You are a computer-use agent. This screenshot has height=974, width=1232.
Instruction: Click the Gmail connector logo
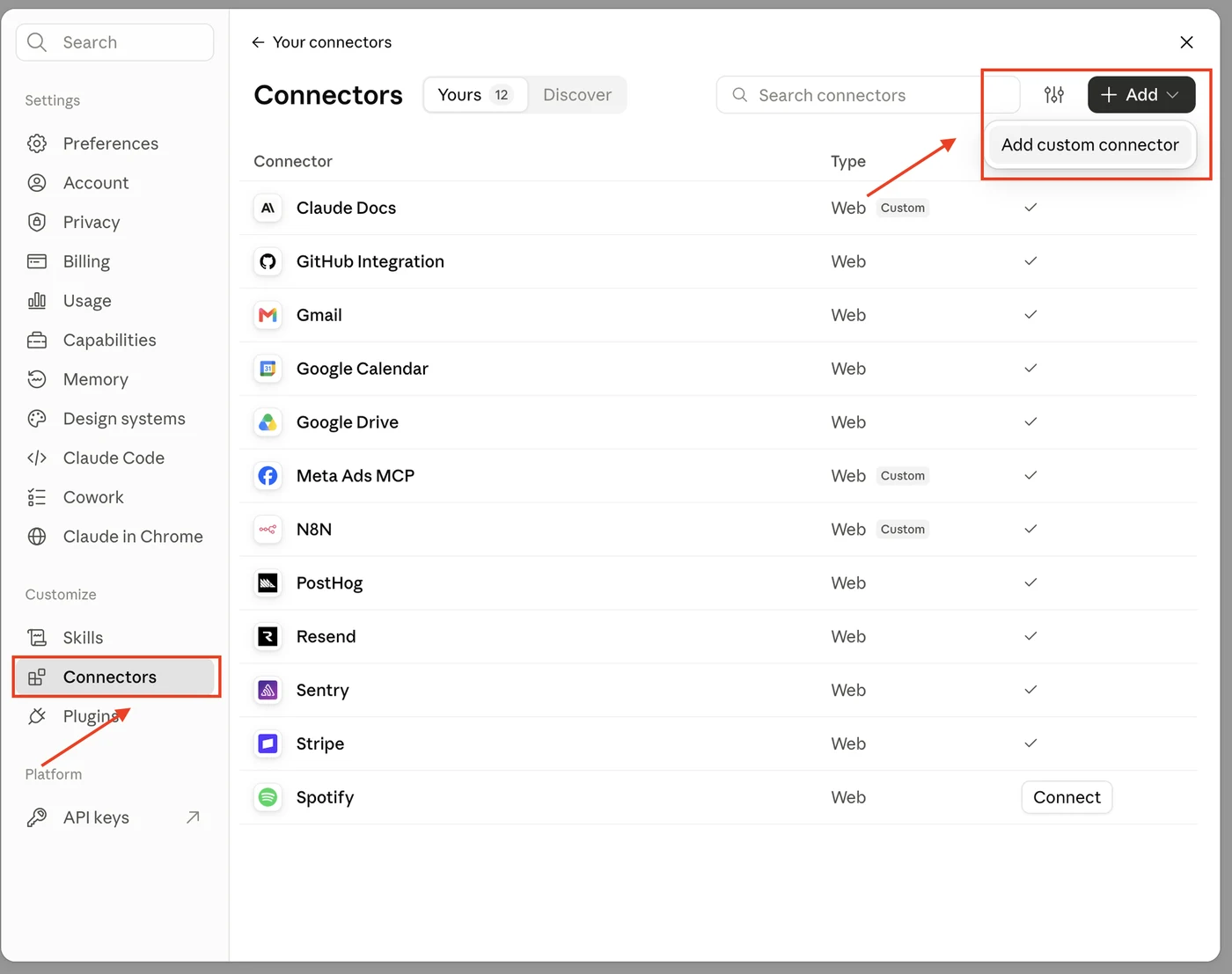coord(268,315)
